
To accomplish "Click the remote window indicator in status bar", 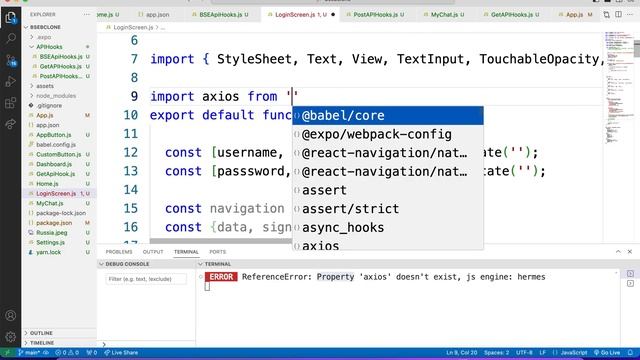I will [x=8, y=353].
